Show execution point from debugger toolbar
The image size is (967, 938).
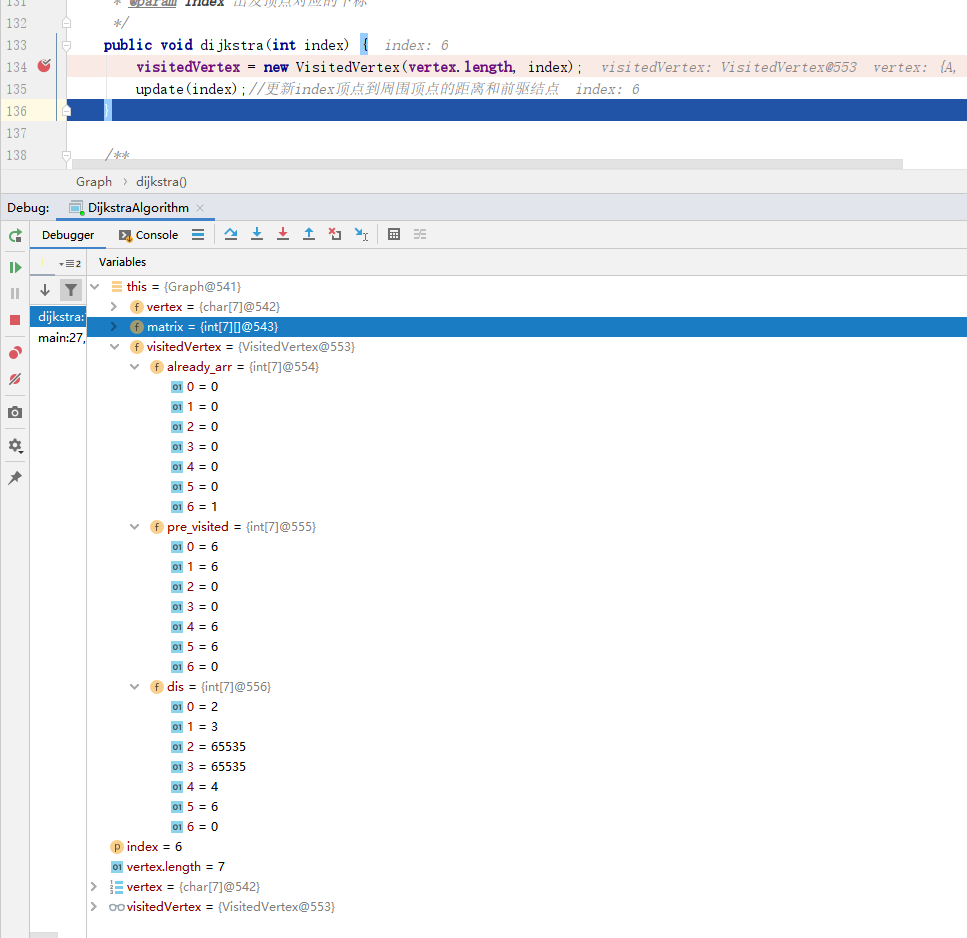point(198,234)
